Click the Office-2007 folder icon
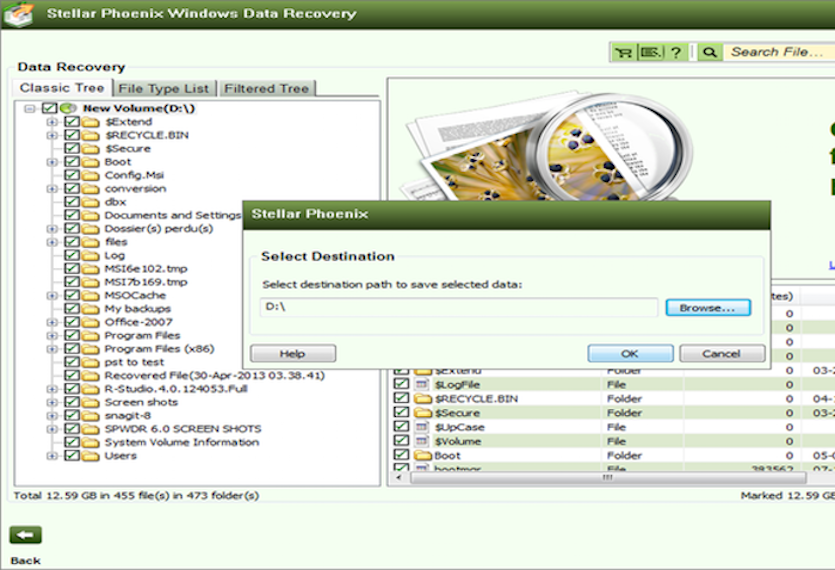This screenshot has width=835, height=570. click(x=91, y=322)
